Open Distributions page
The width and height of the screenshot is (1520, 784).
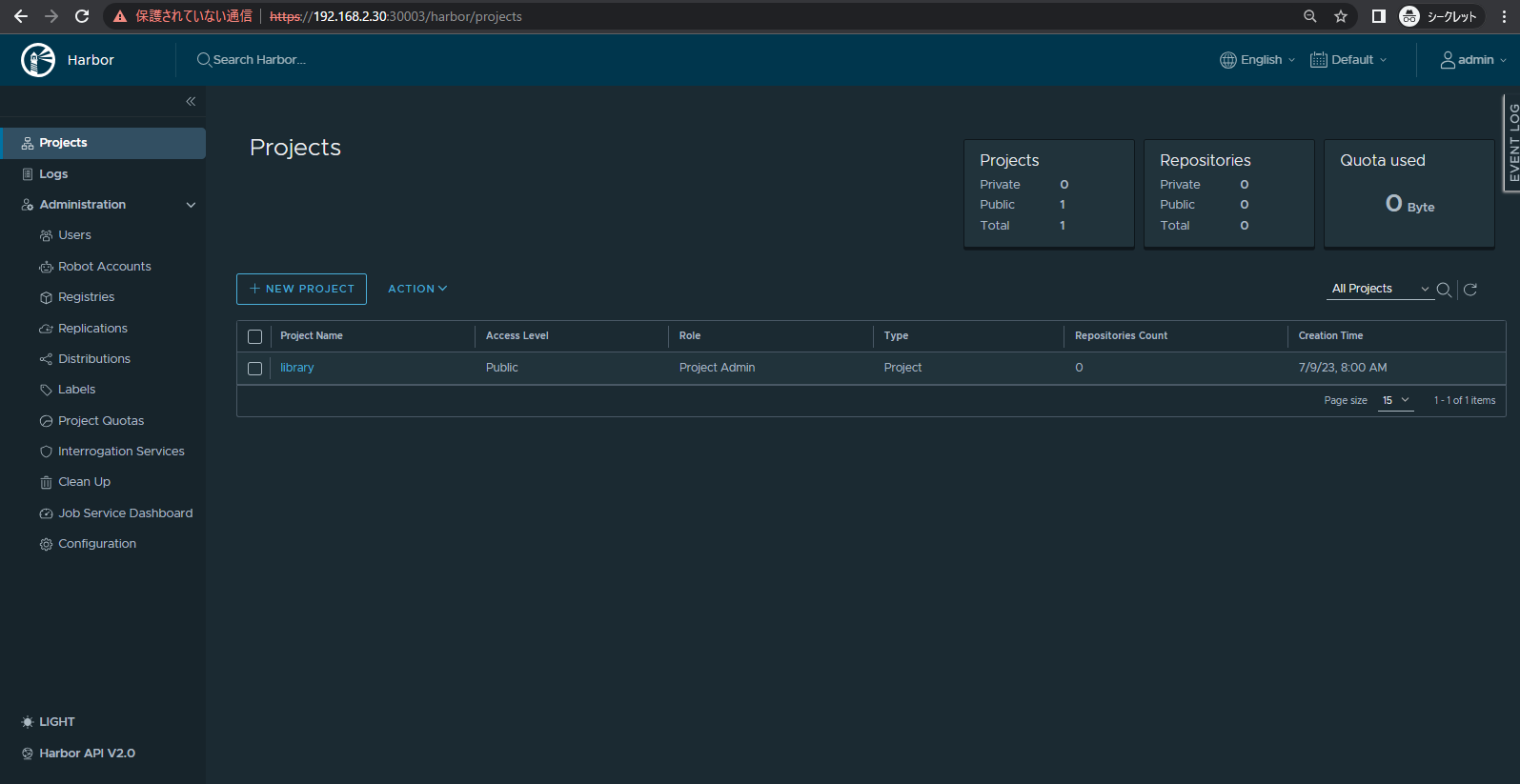tap(94, 359)
